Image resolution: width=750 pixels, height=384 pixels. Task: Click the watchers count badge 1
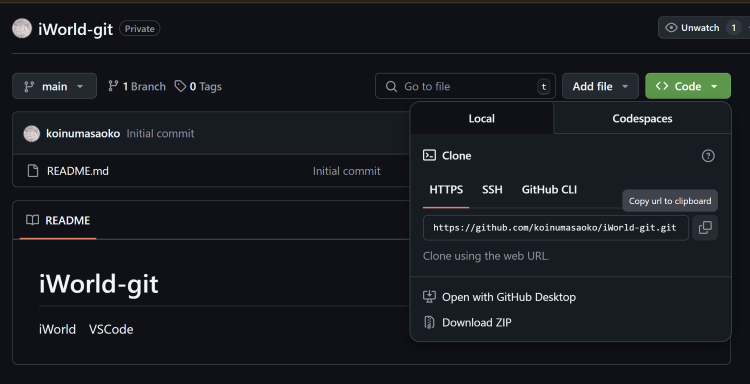(x=733, y=28)
